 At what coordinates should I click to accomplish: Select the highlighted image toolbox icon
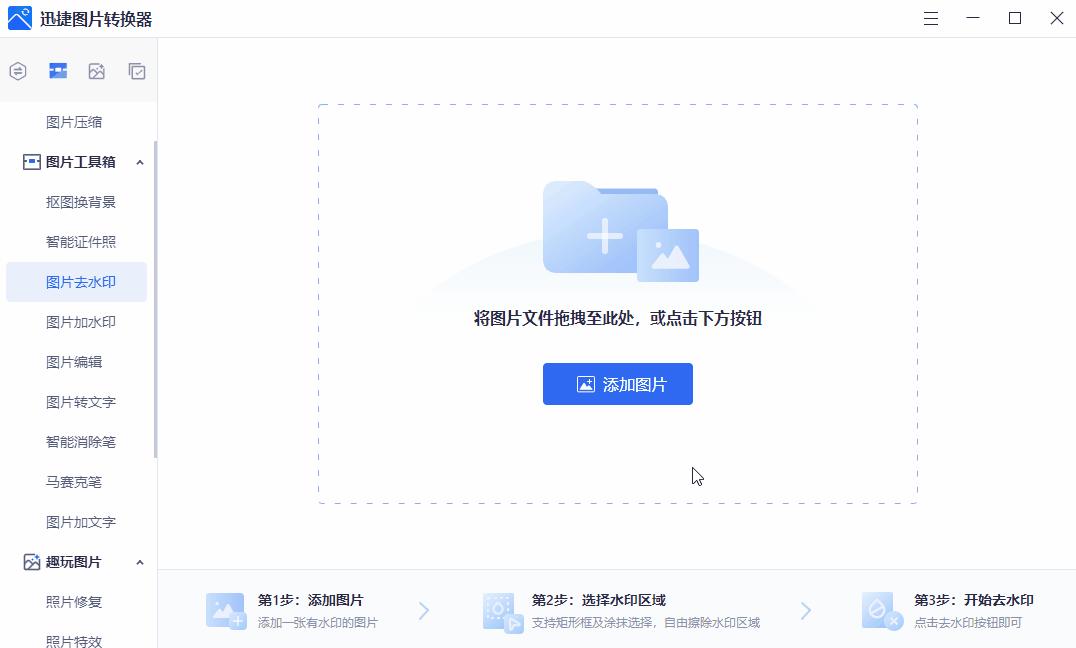(57, 70)
